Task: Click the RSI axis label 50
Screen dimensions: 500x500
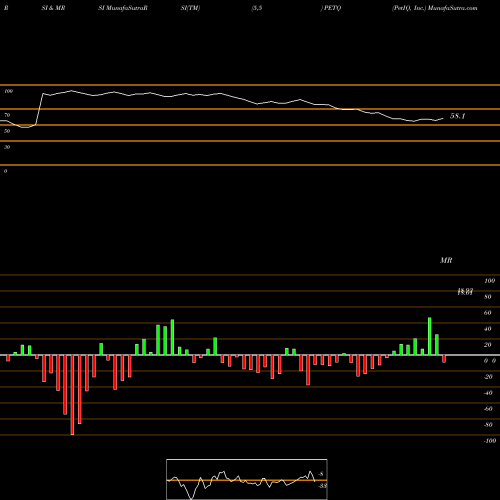Action: (x=7, y=131)
